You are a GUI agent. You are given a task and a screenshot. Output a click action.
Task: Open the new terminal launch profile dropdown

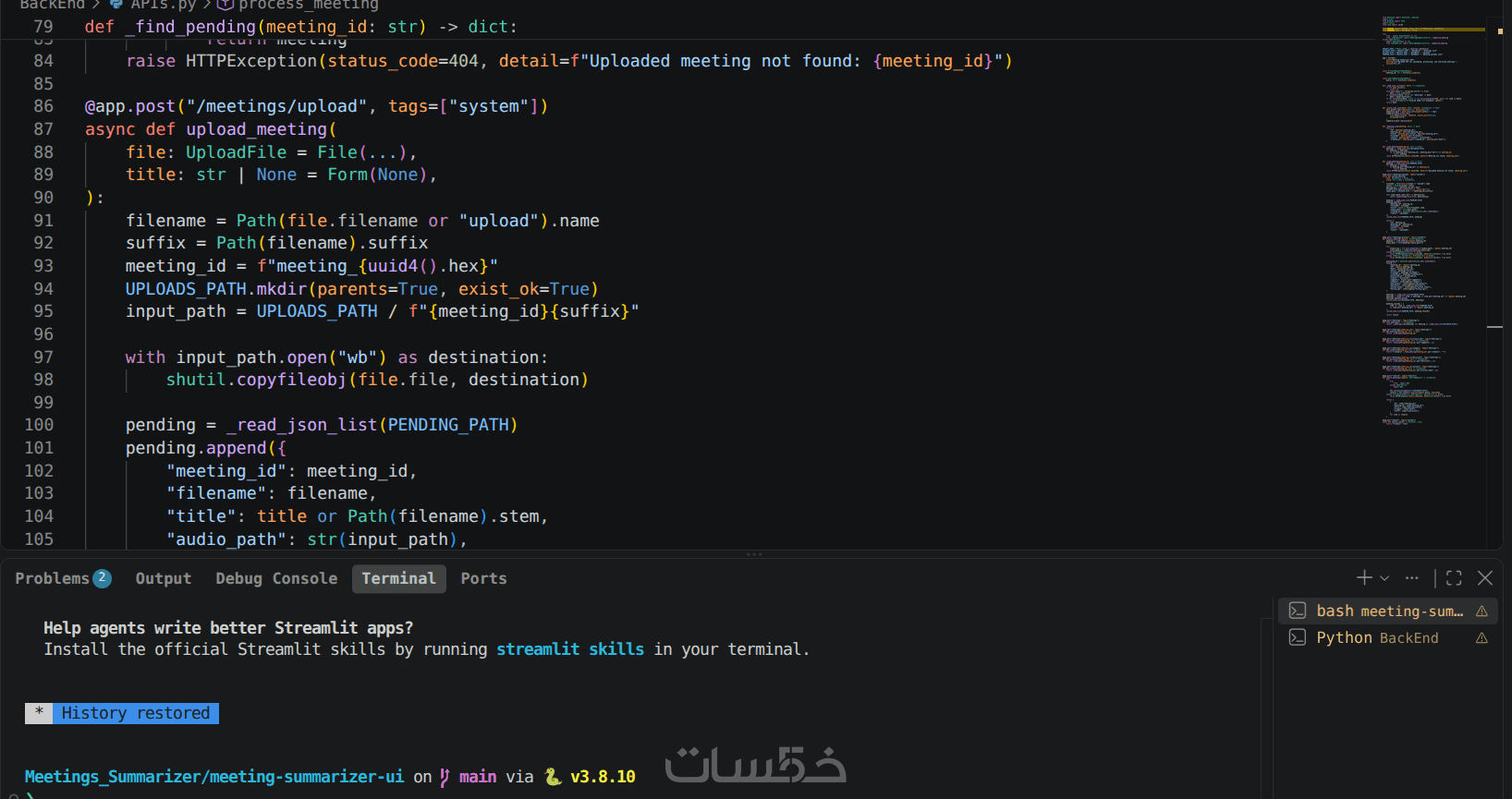pos(1384,578)
